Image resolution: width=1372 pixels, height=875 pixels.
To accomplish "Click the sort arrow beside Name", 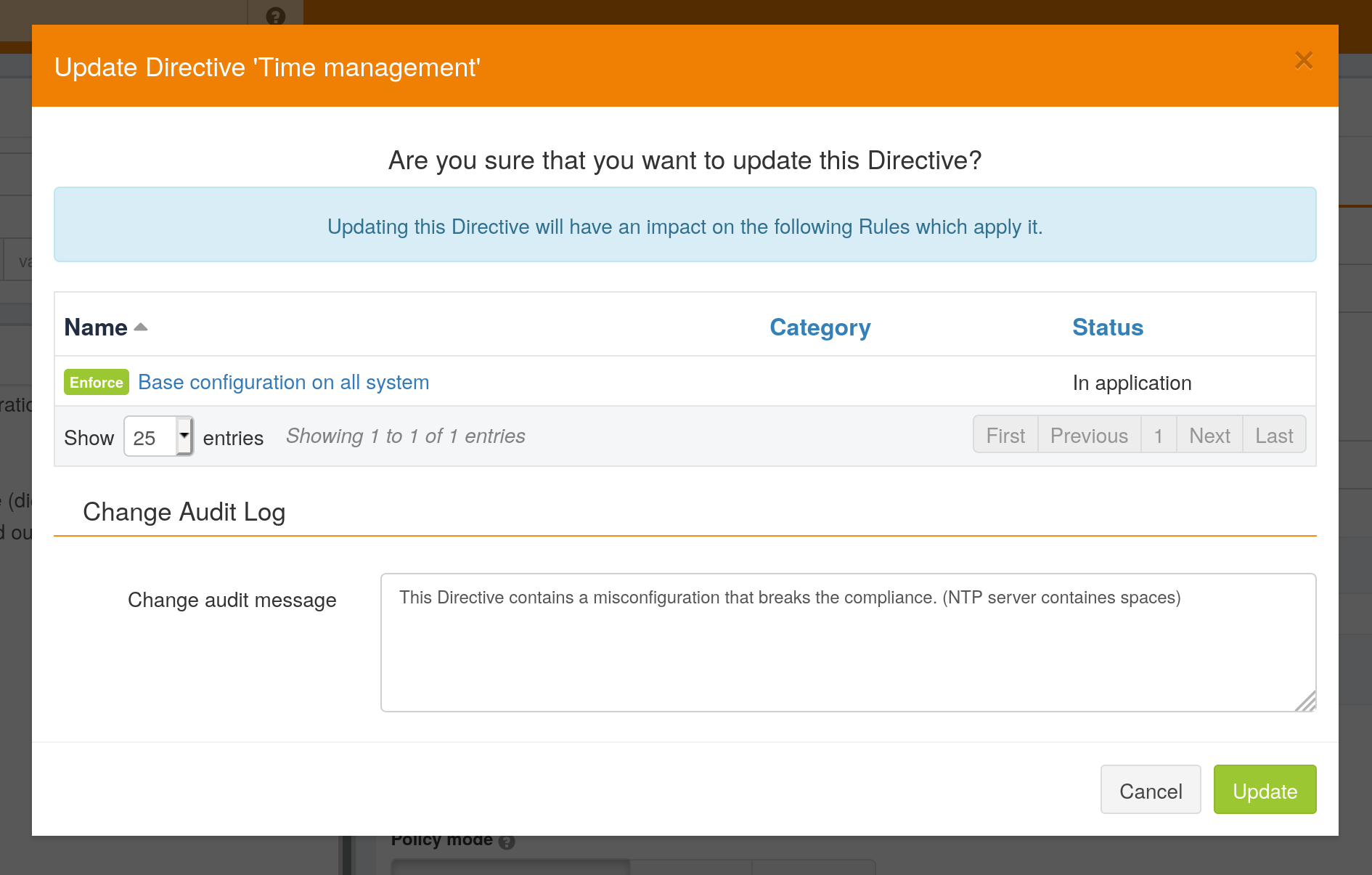I will tap(141, 327).
